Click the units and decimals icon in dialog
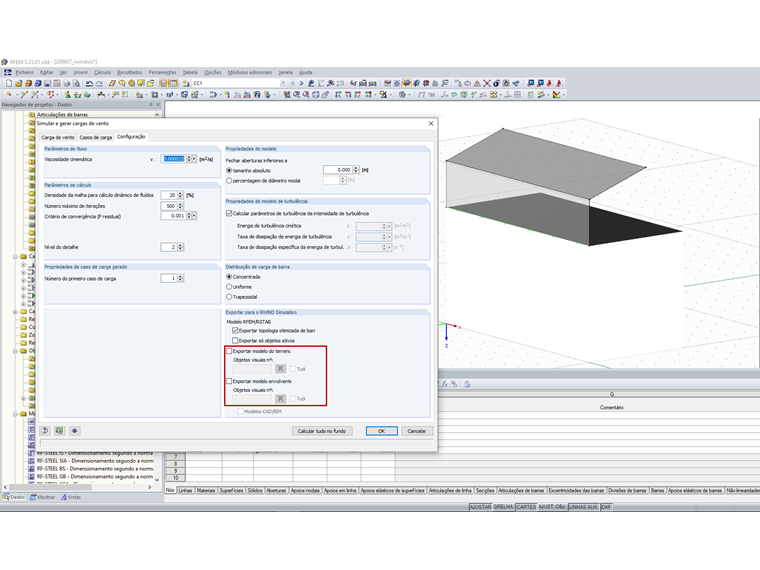This screenshot has width=760, height=570. (x=59, y=430)
